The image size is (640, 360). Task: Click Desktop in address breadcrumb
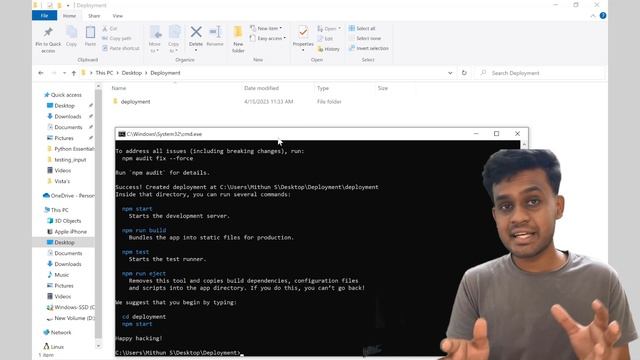131,73
